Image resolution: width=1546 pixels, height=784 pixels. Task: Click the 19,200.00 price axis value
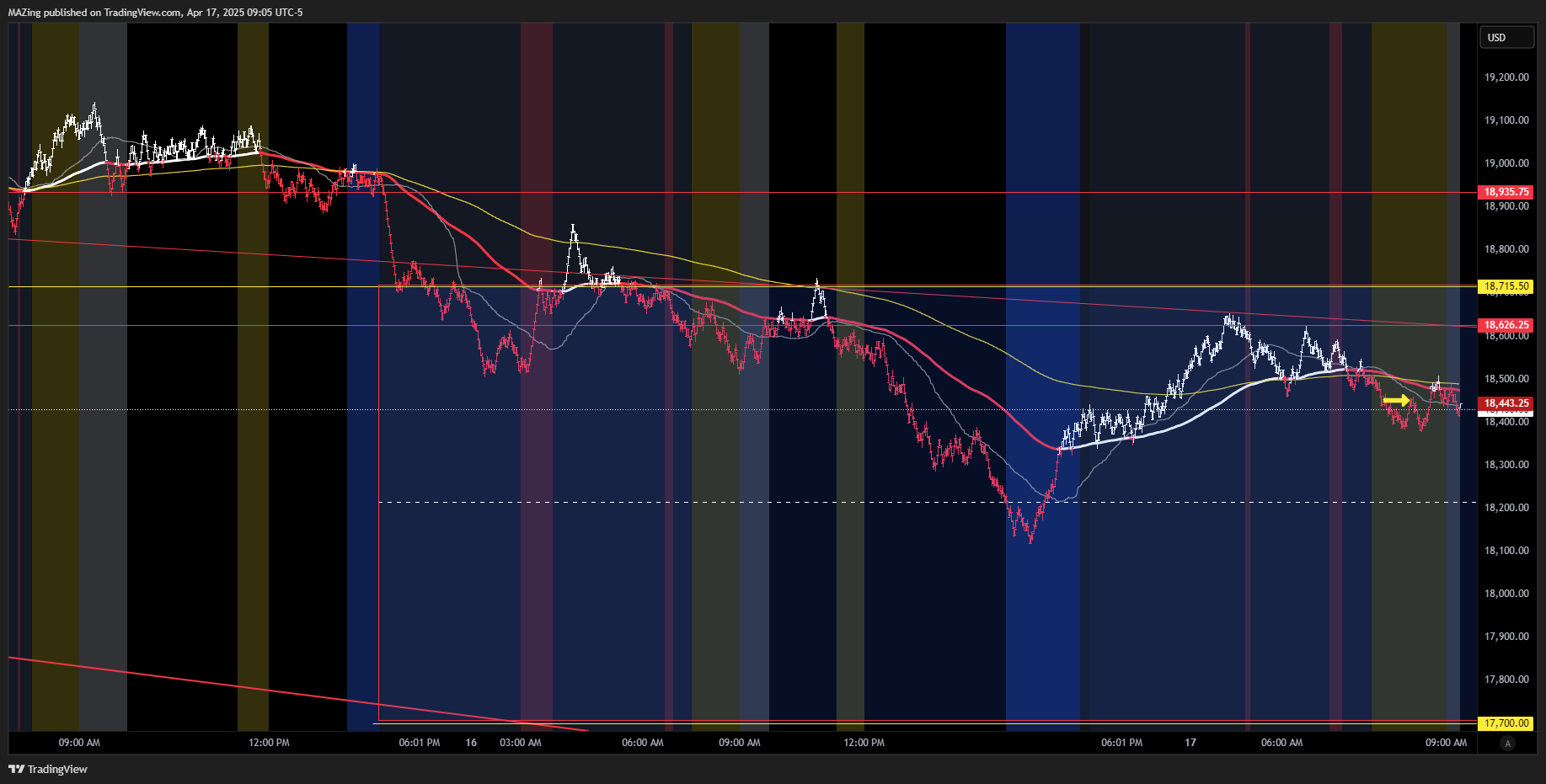(1506, 77)
